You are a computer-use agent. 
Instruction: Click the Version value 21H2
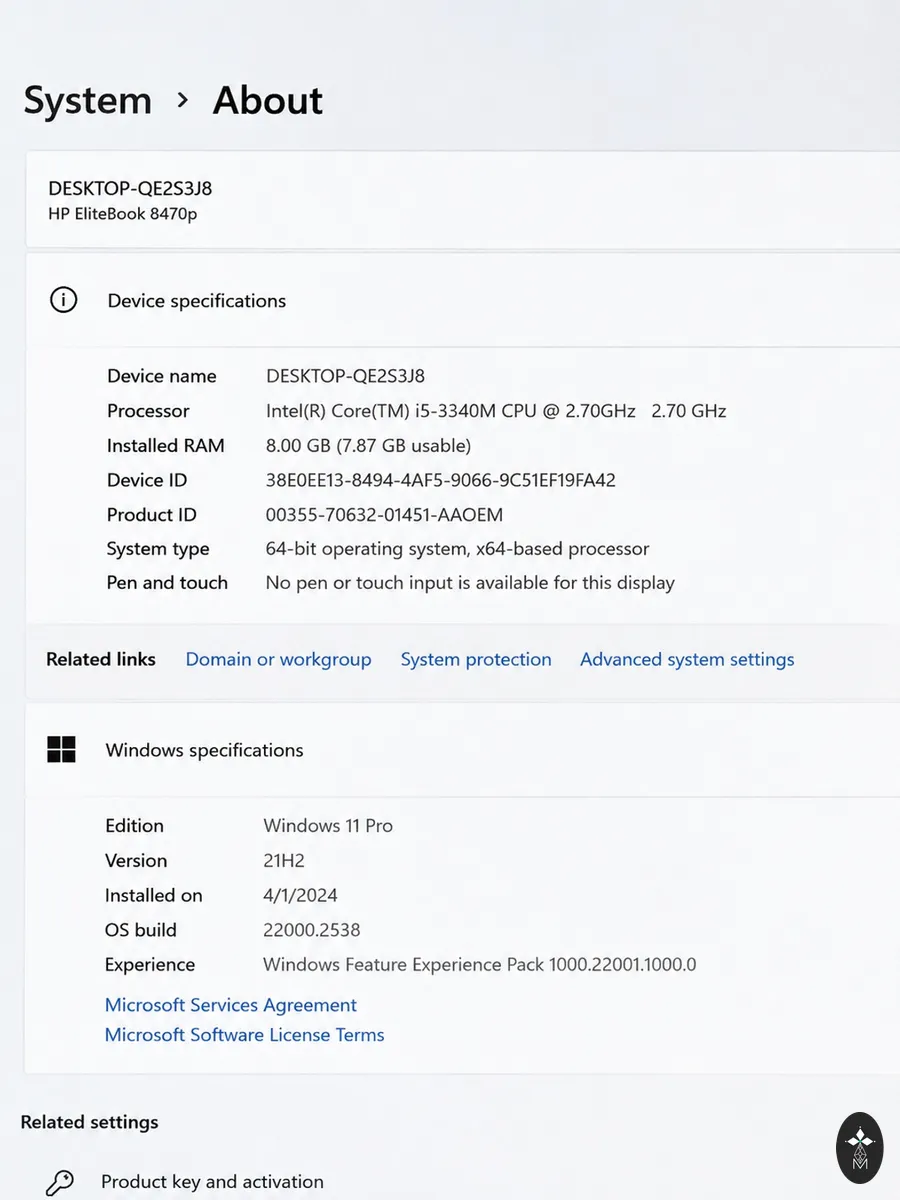(284, 861)
